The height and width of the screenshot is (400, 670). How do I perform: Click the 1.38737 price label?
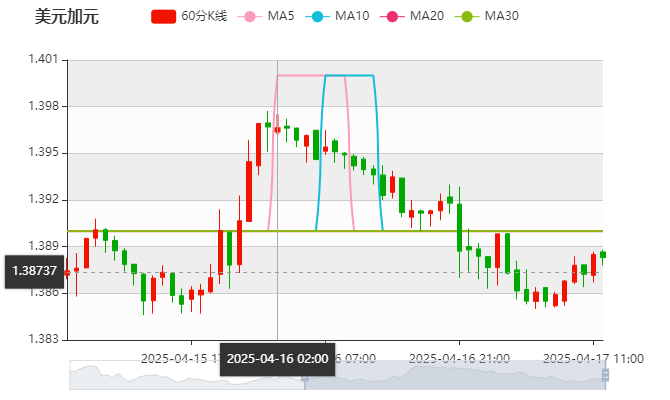pos(34,271)
